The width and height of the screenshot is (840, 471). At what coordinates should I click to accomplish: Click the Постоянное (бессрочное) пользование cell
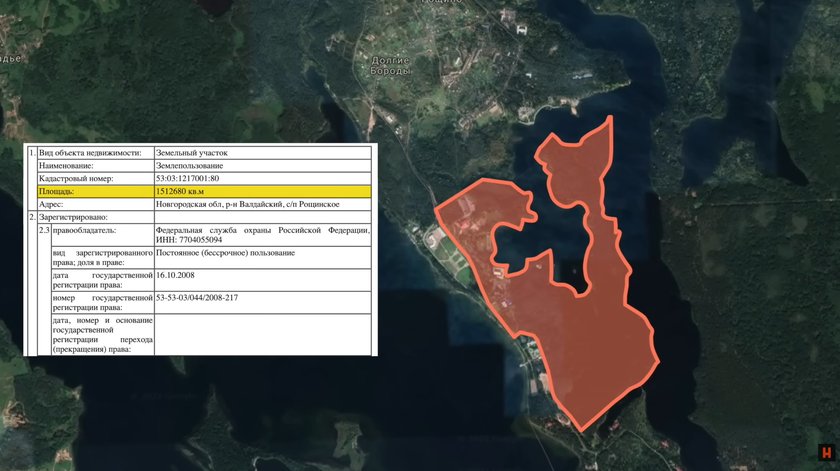tap(225, 253)
